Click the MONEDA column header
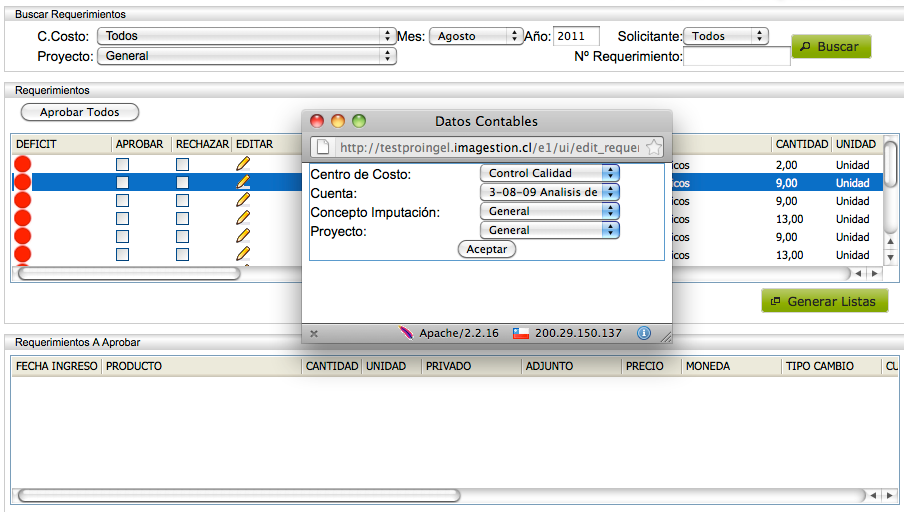The height and width of the screenshot is (512, 904). [731, 366]
